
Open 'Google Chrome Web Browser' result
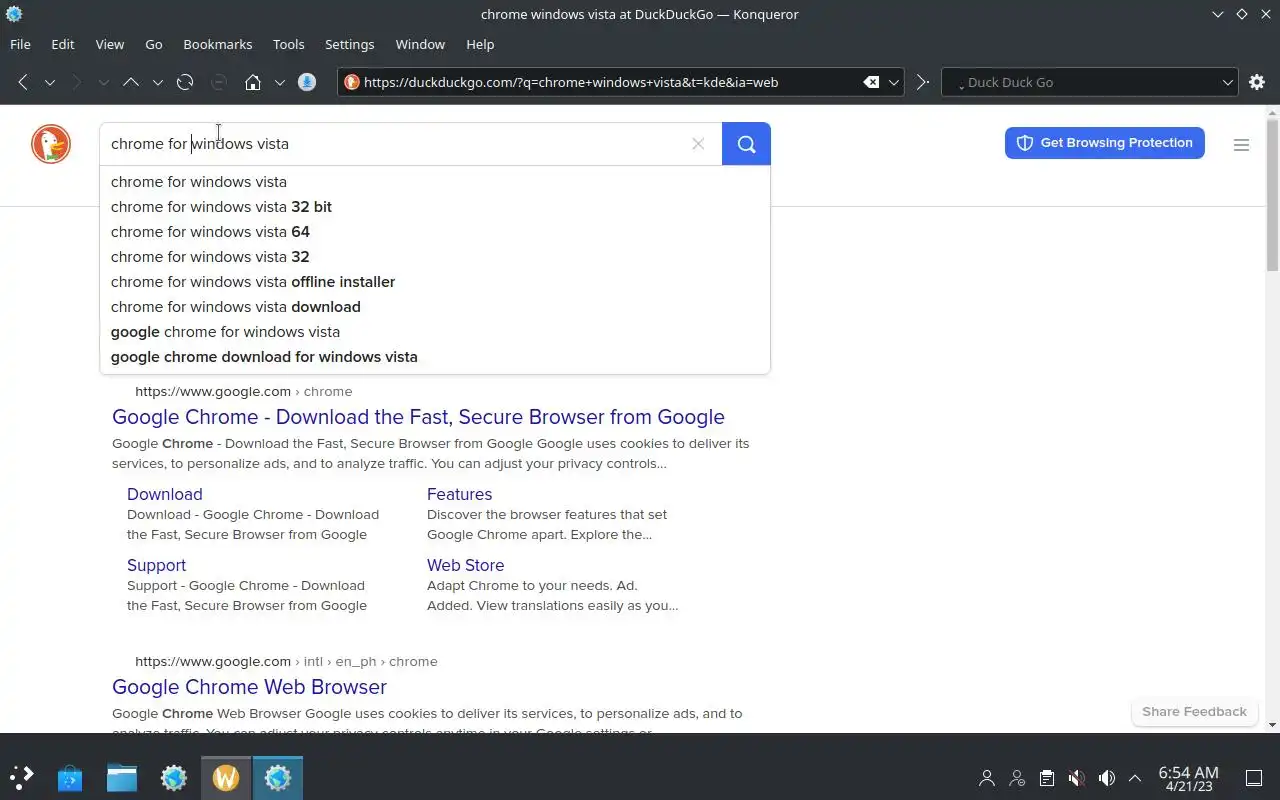click(x=249, y=687)
